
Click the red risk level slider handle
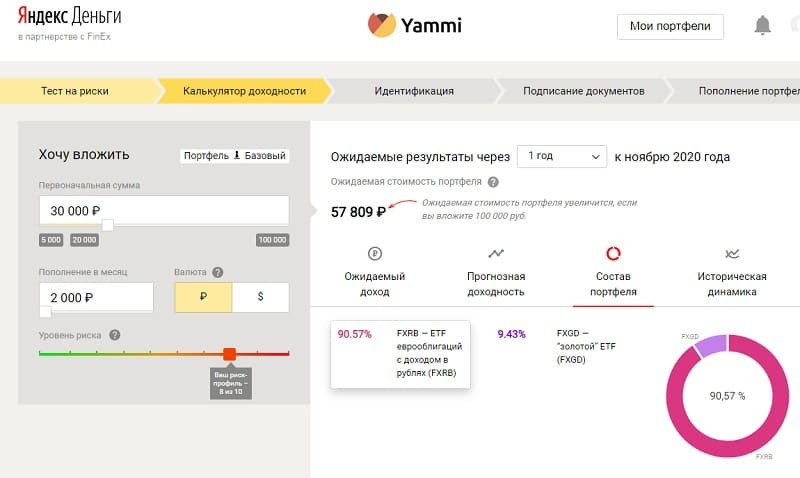tap(229, 354)
